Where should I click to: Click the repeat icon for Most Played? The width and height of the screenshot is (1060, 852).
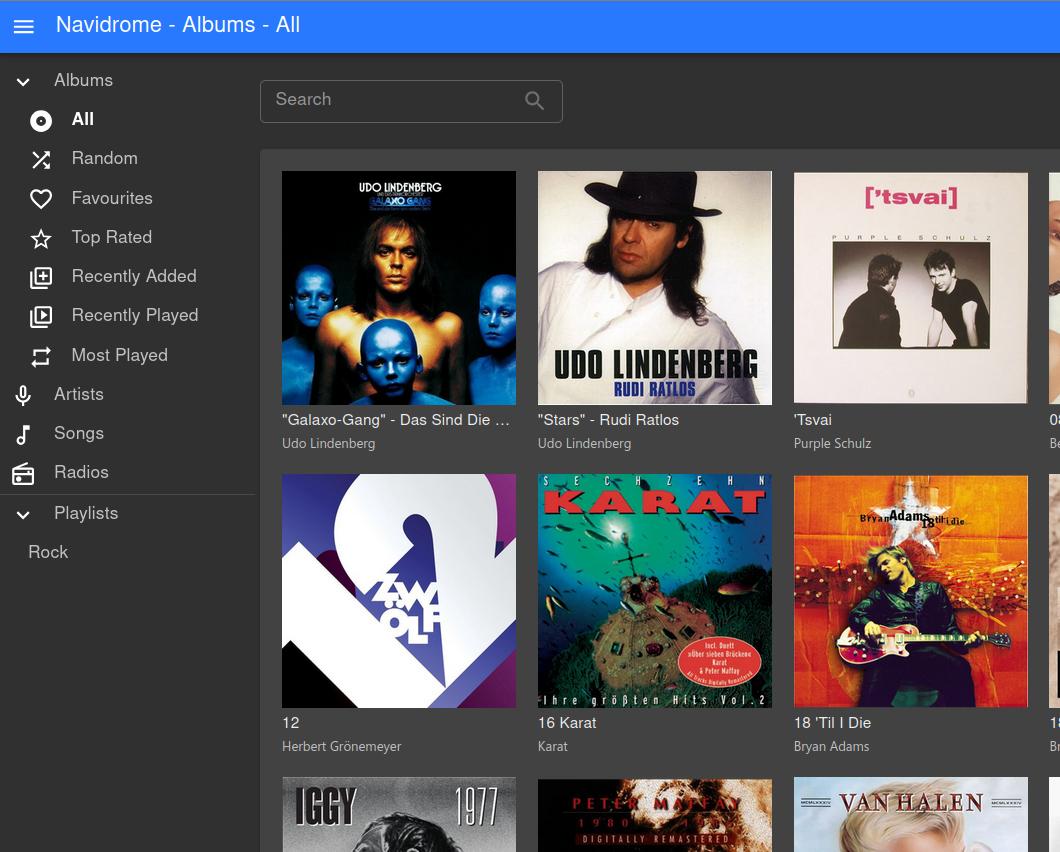coord(41,356)
